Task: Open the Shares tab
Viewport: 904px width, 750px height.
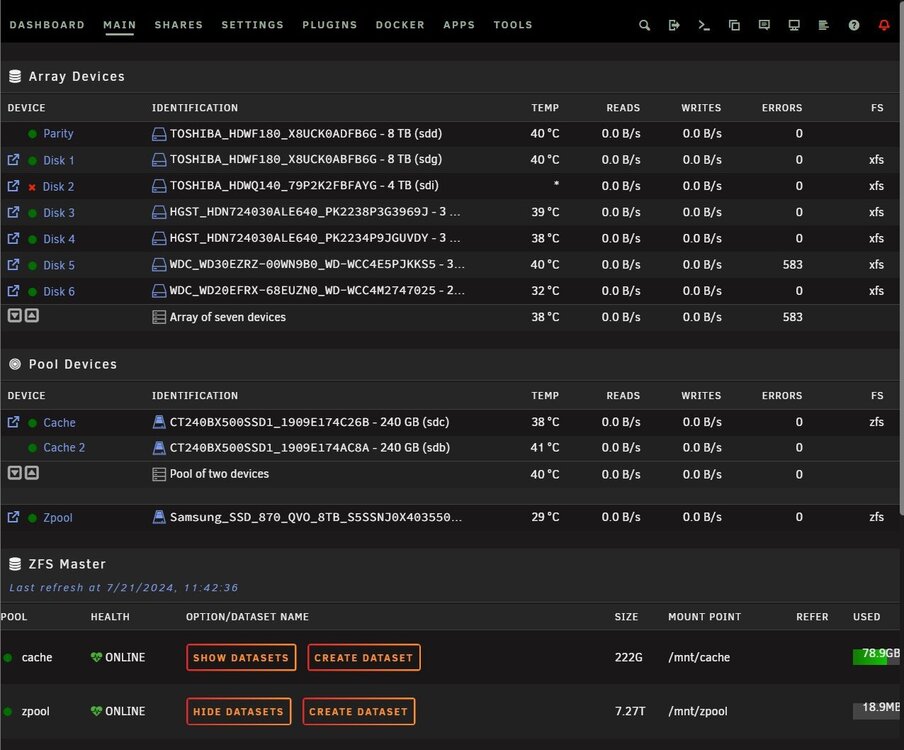Action: pyautogui.click(x=179, y=25)
